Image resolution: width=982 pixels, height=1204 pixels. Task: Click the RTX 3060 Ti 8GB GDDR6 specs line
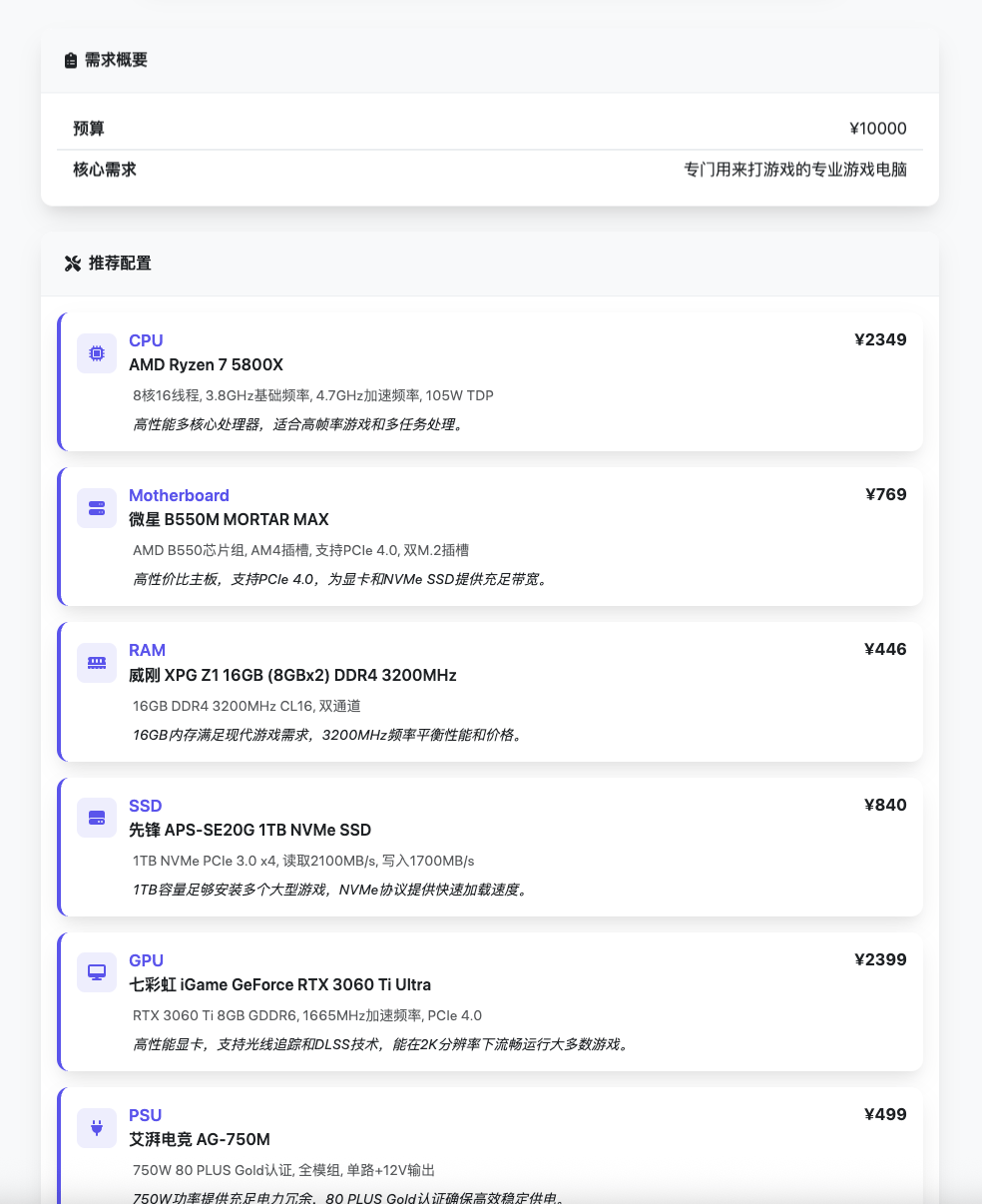click(x=307, y=1015)
